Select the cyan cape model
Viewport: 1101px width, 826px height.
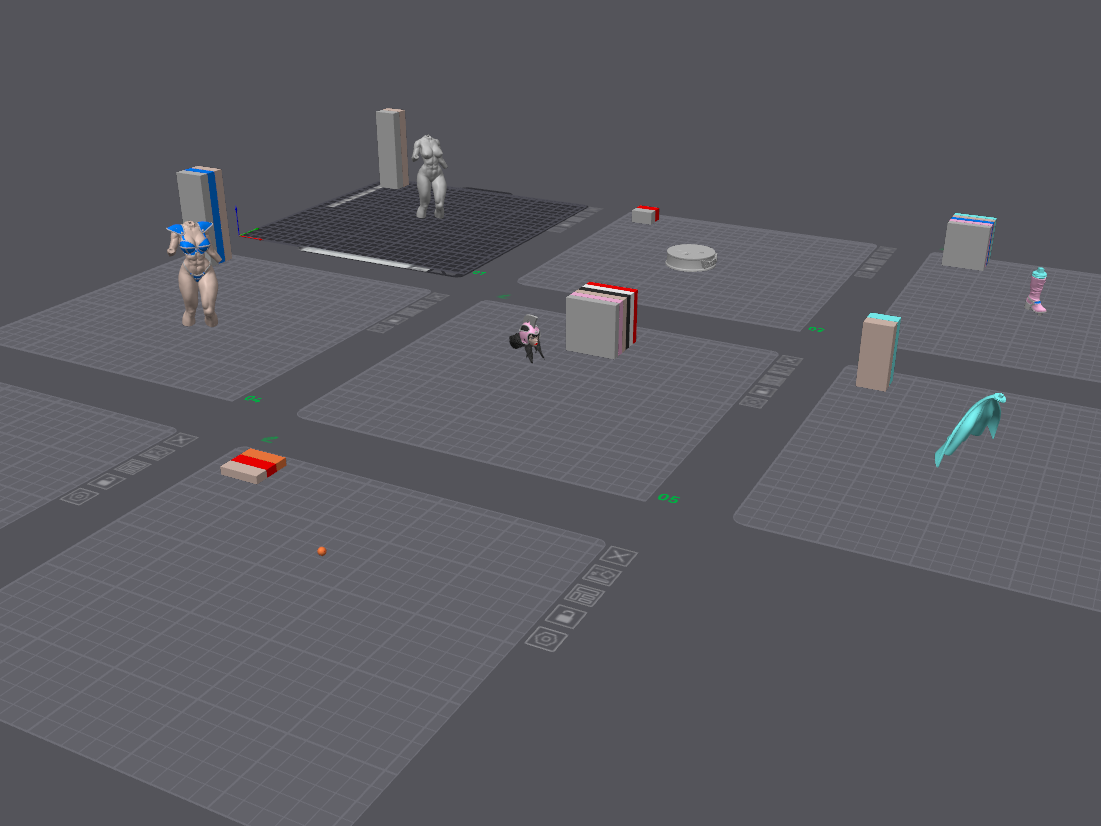[x=970, y=427]
